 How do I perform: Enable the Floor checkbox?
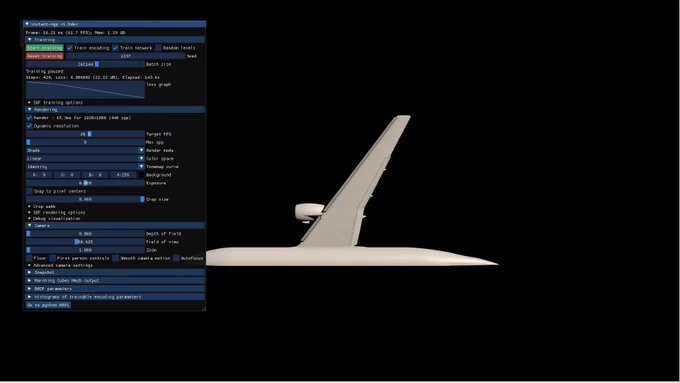click(x=29, y=258)
